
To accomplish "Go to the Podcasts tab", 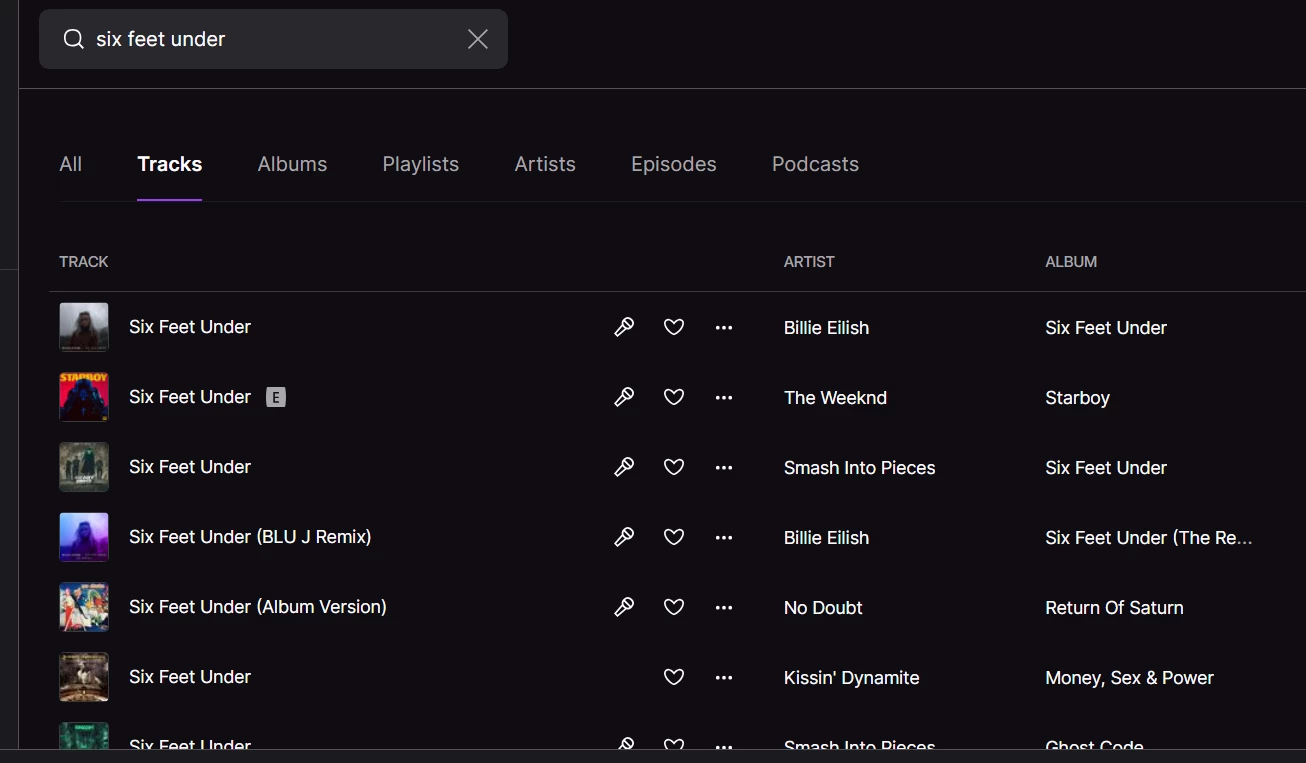I will (815, 164).
